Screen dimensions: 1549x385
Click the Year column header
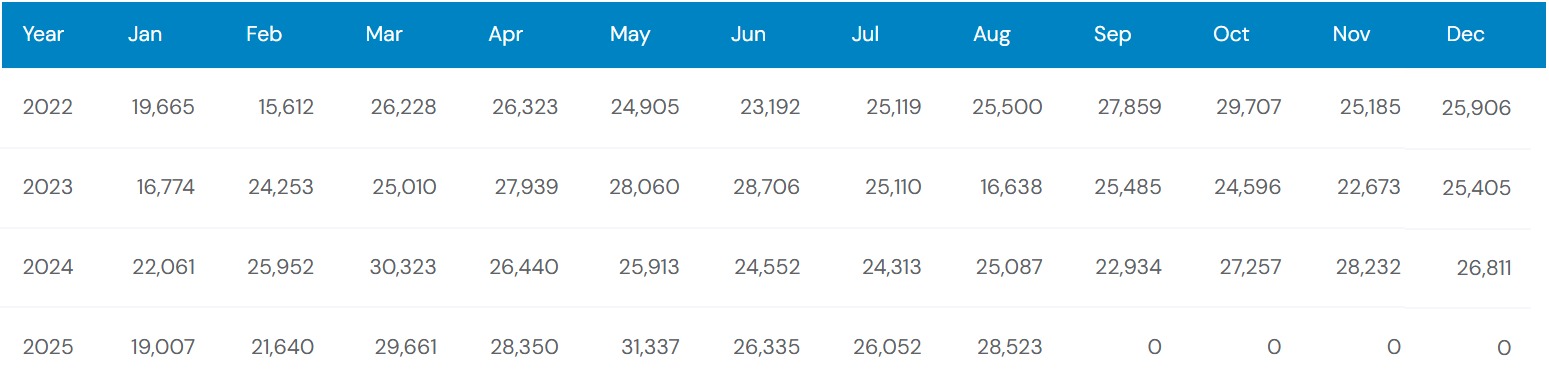[43, 34]
